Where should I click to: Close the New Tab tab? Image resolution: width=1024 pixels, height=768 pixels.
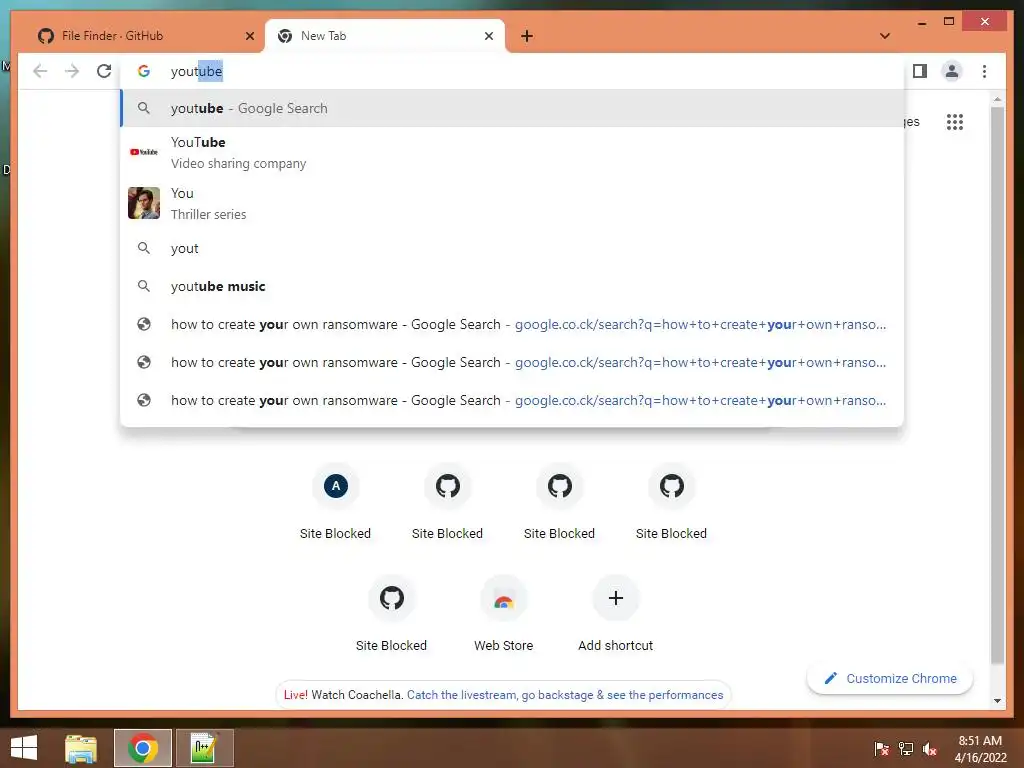(488, 36)
